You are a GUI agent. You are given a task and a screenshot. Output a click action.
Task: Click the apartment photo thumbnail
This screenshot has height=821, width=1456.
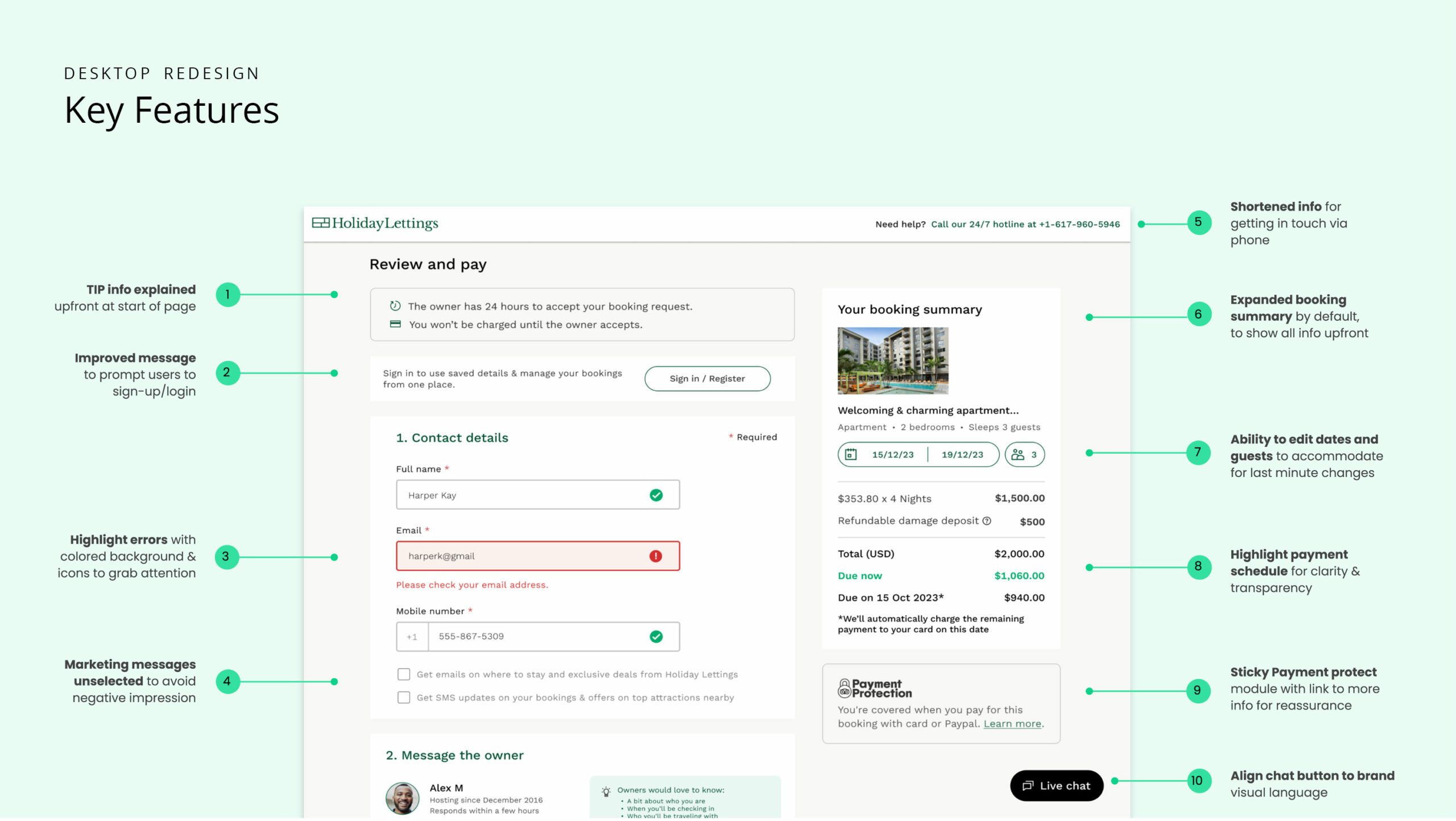pyautogui.click(x=892, y=360)
